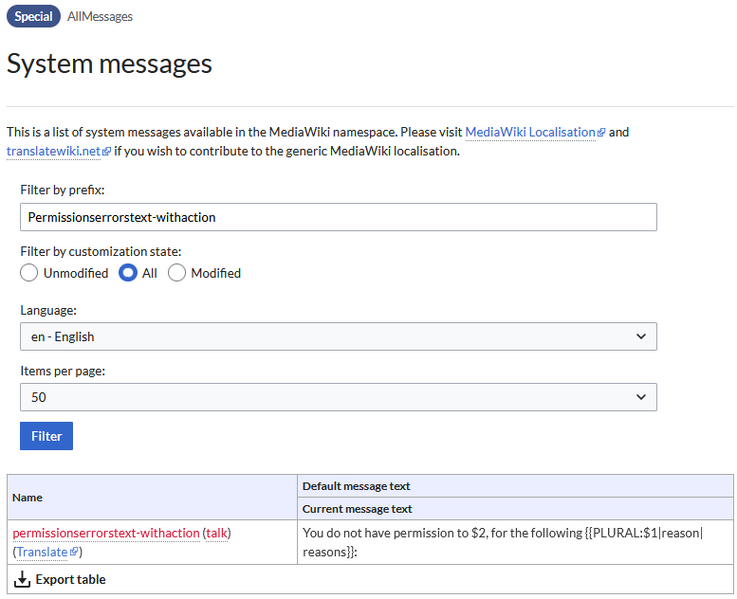The height and width of the screenshot is (599, 737).
Task: Open the MediaWiki Localisation link
Action: coord(530,132)
